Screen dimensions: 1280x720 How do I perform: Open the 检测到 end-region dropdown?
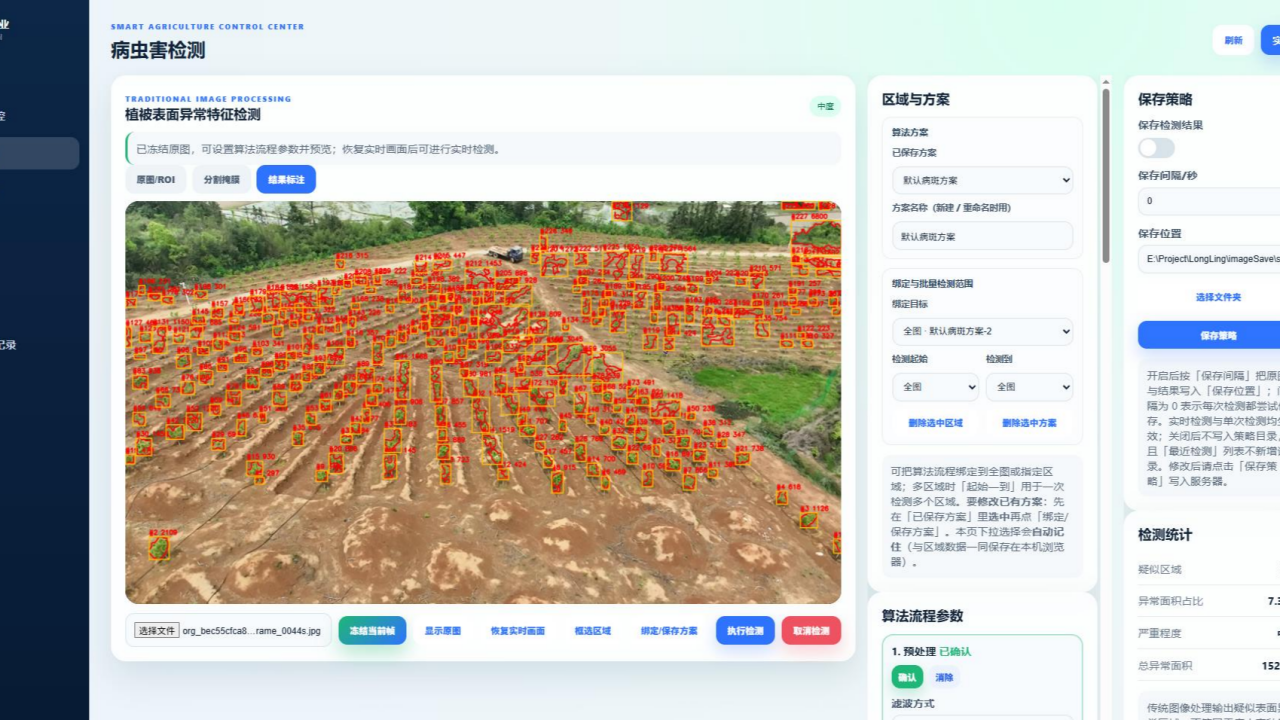pos(1029,387)
